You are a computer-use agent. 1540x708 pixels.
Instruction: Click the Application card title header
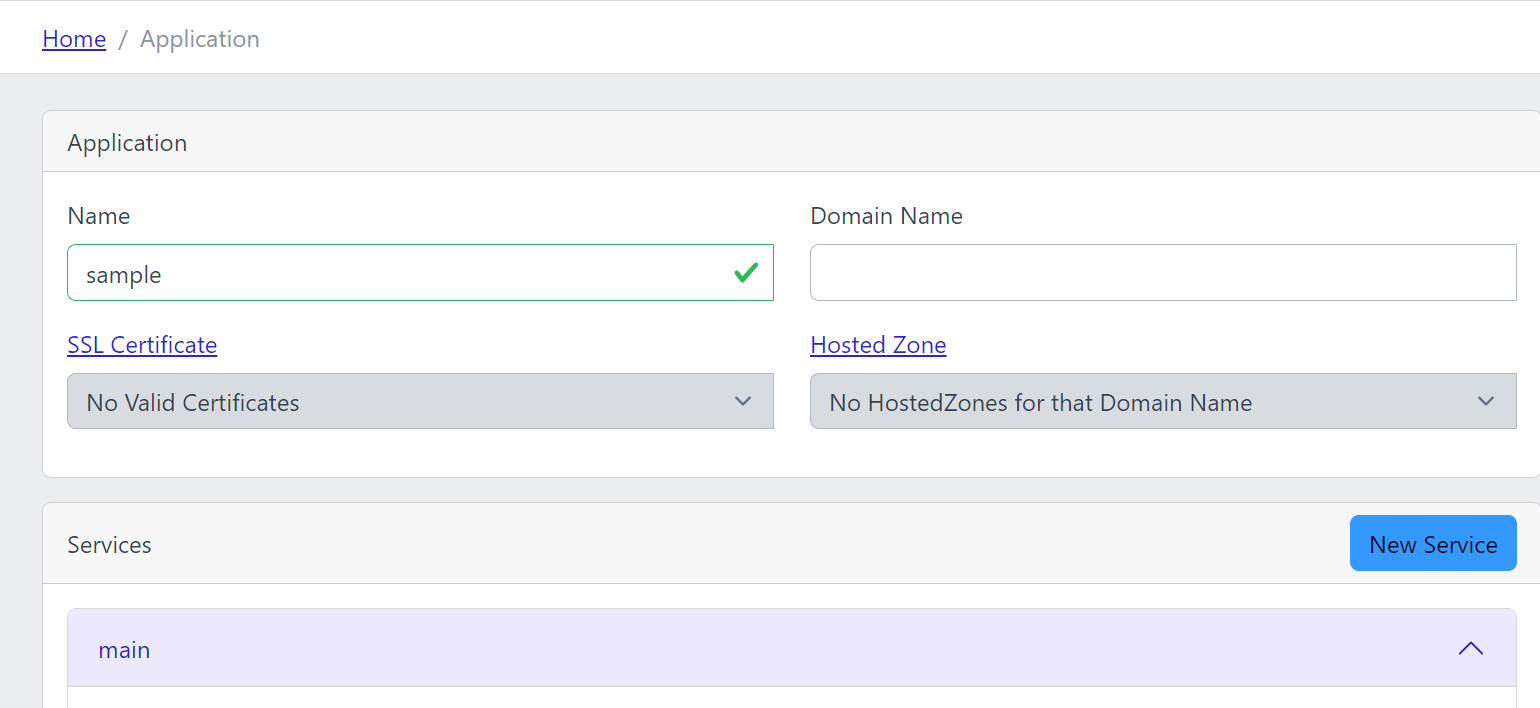(127, 142)
